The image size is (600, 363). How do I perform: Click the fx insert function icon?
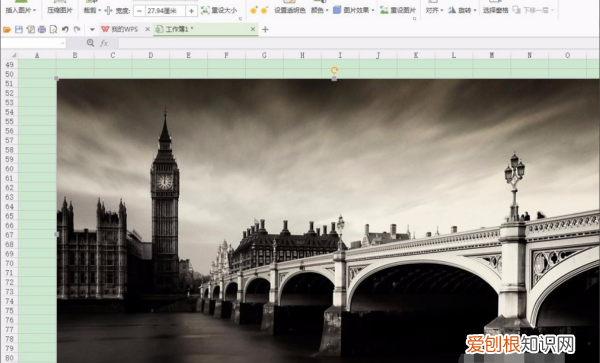point(104,43)
